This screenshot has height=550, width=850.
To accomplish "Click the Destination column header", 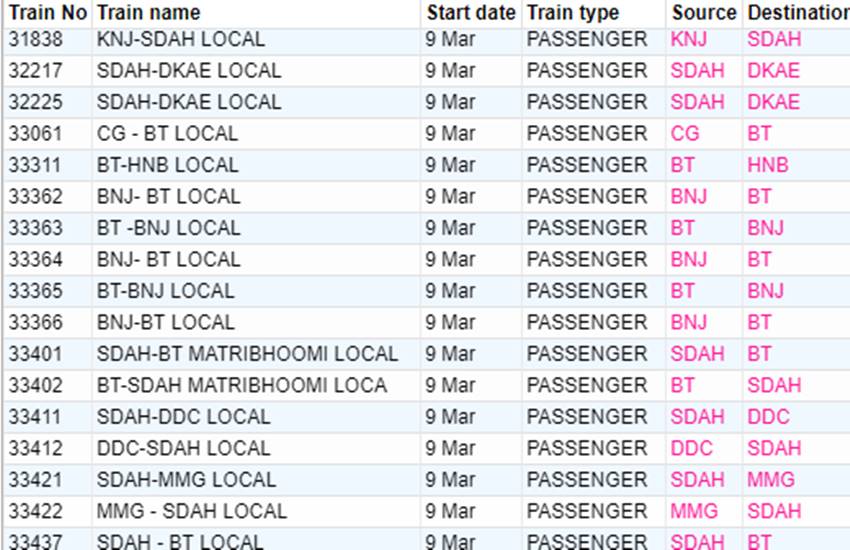I will 796,13.
